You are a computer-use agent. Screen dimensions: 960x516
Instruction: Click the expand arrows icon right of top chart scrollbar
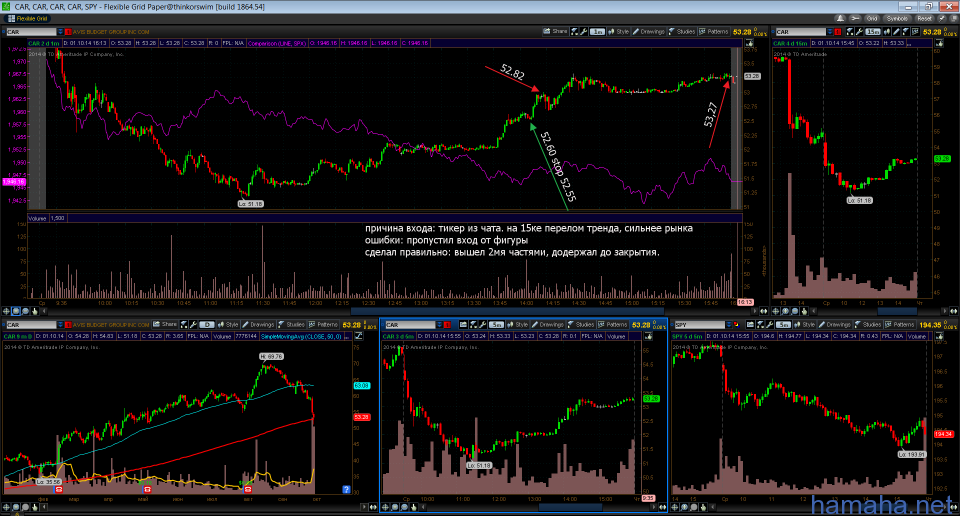pos(763,311)
